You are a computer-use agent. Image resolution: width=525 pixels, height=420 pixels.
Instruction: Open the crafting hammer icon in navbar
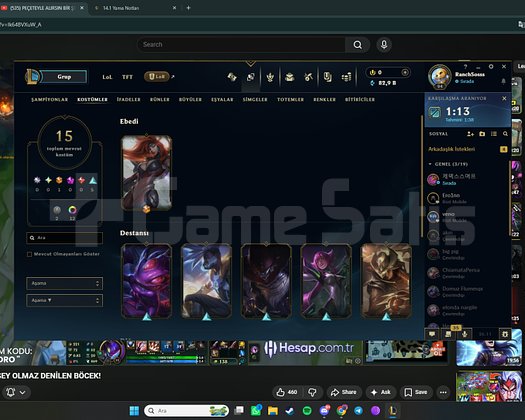point(308,77)
